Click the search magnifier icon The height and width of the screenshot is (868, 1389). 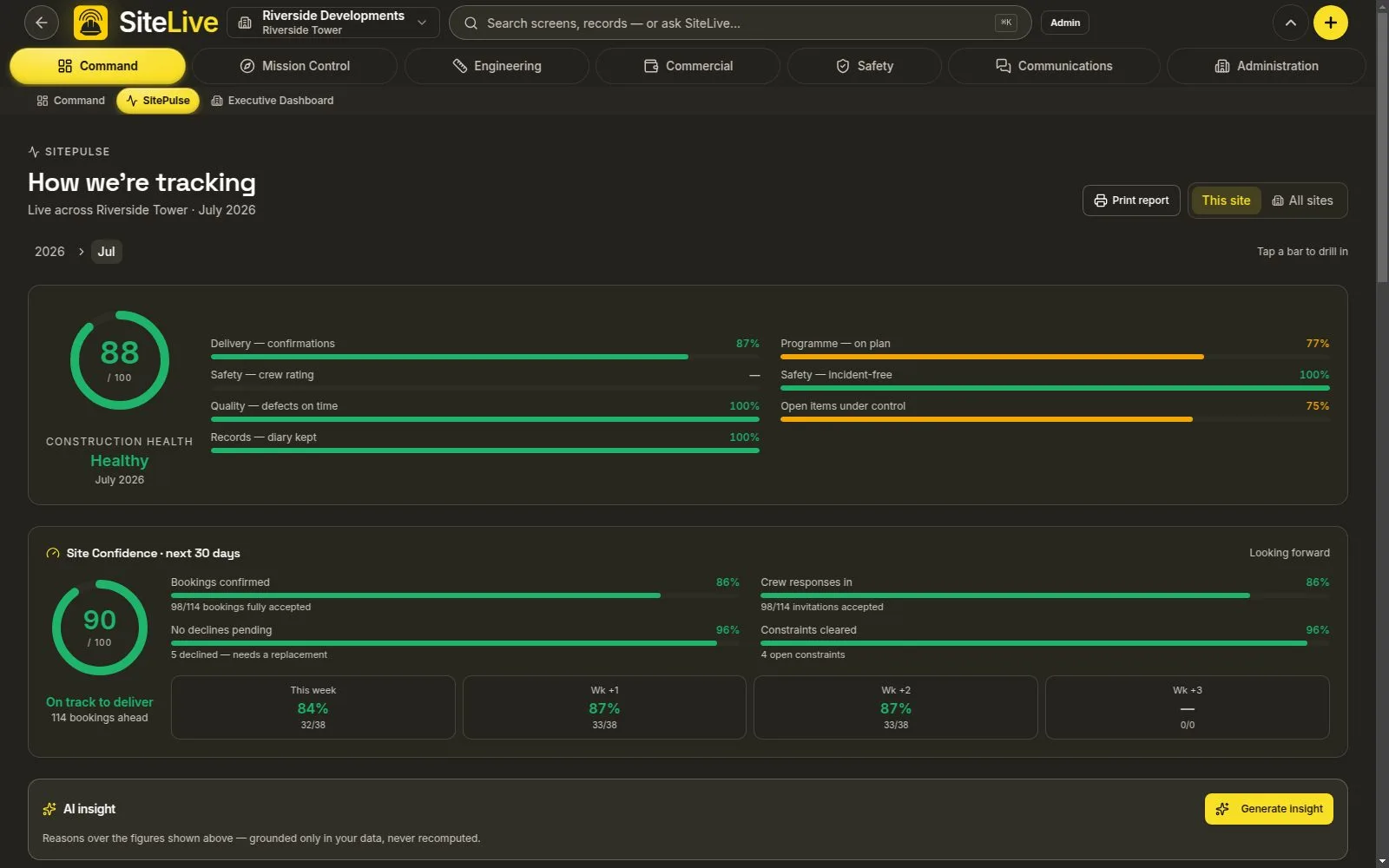(x=471, y=23)
